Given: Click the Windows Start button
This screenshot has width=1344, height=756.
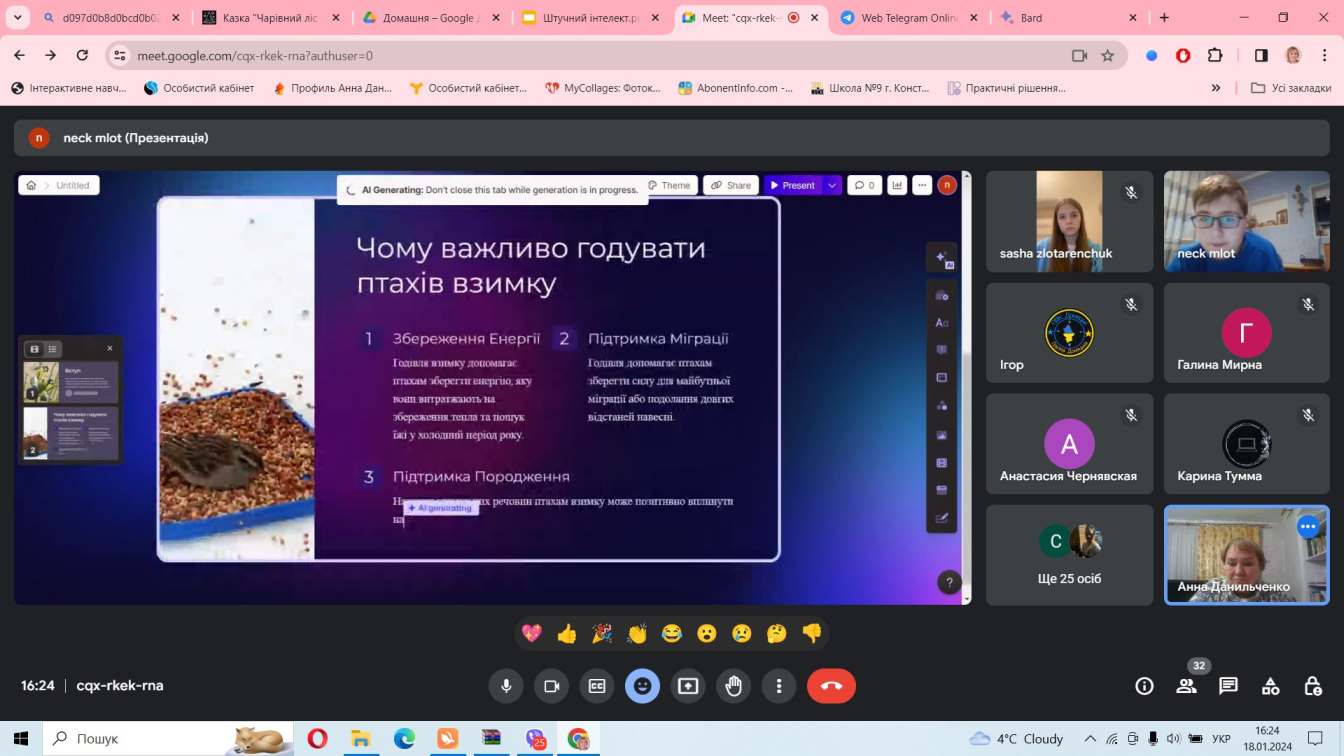Looking at the screenshot, I should pos(22,738).
